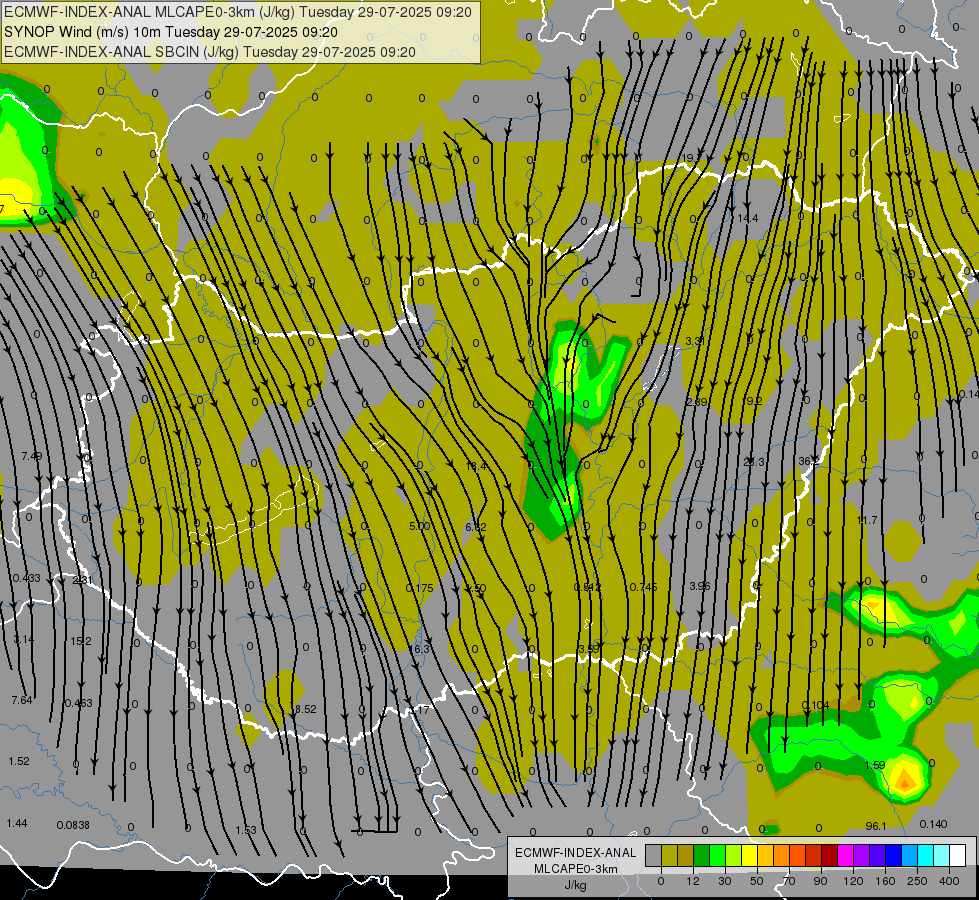
Task: Click the MLCAPE0-3km label beside the color bar
Action: (576, 868)
